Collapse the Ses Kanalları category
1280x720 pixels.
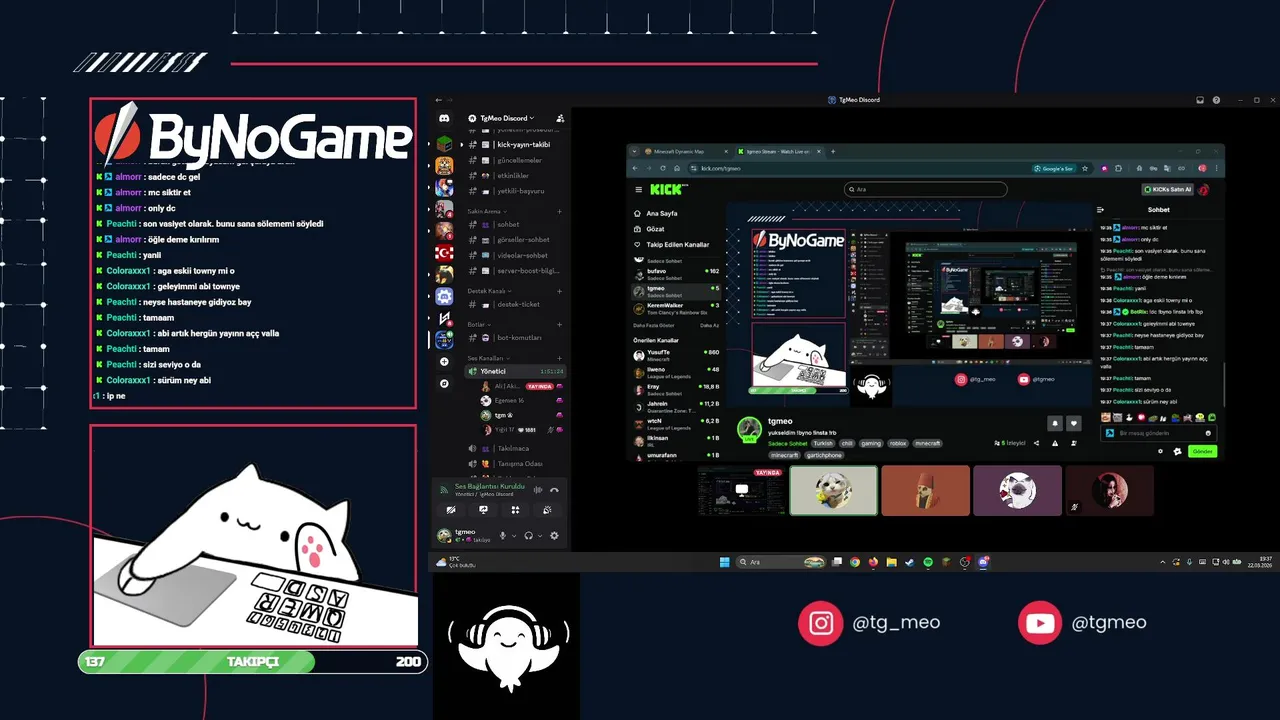pyautogui.click(x=489, y=358)
